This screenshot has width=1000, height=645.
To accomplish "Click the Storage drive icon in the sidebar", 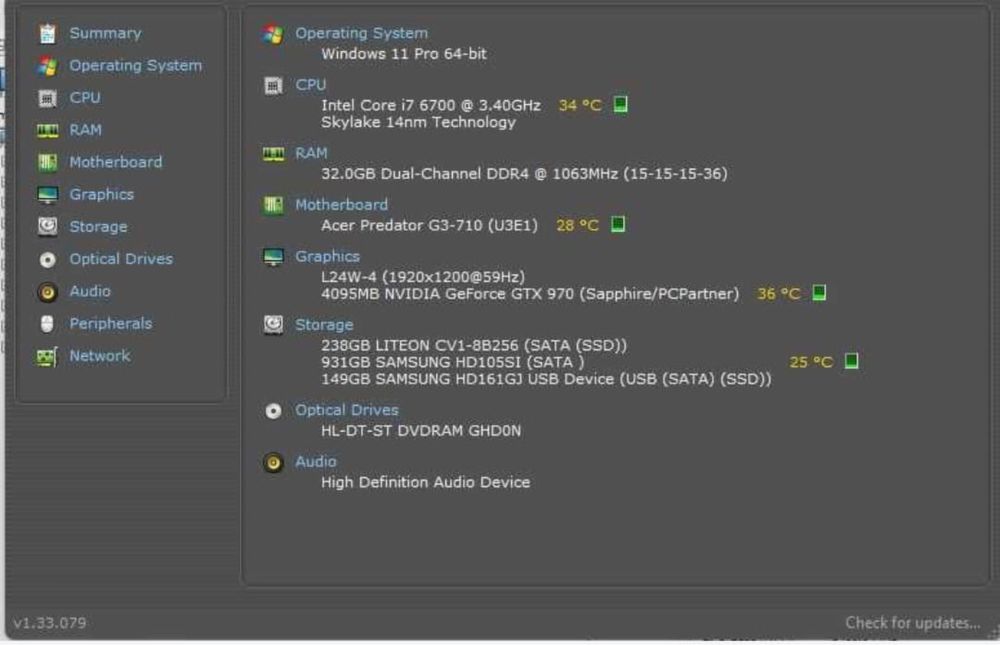I will [47, 226].
